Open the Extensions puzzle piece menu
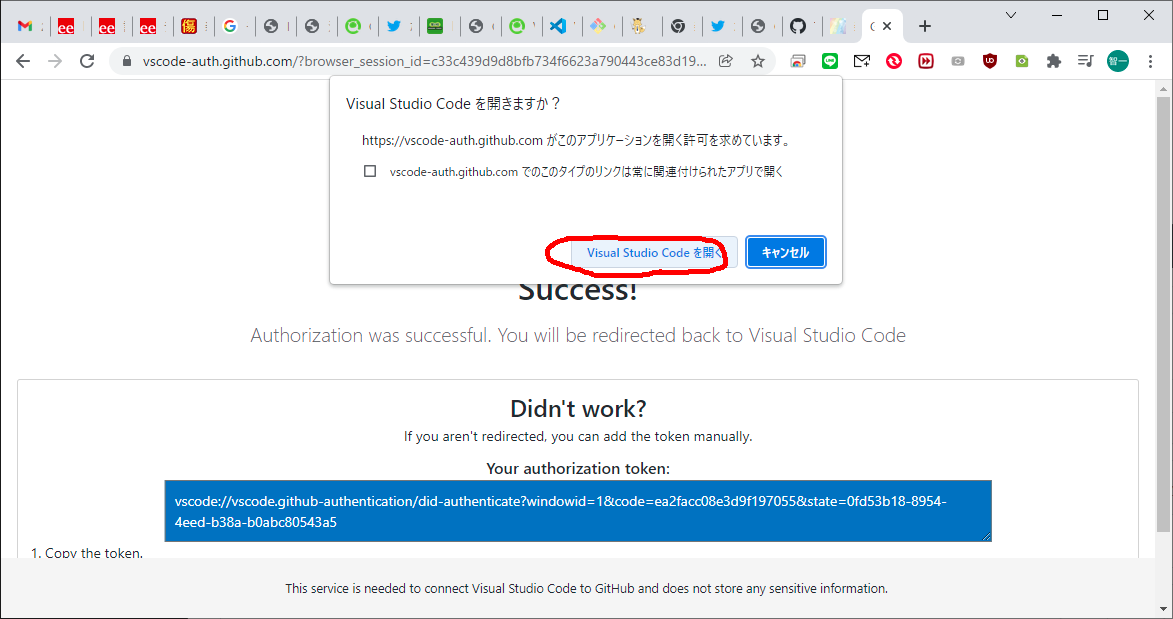1173x619 pixels. 1053,61
